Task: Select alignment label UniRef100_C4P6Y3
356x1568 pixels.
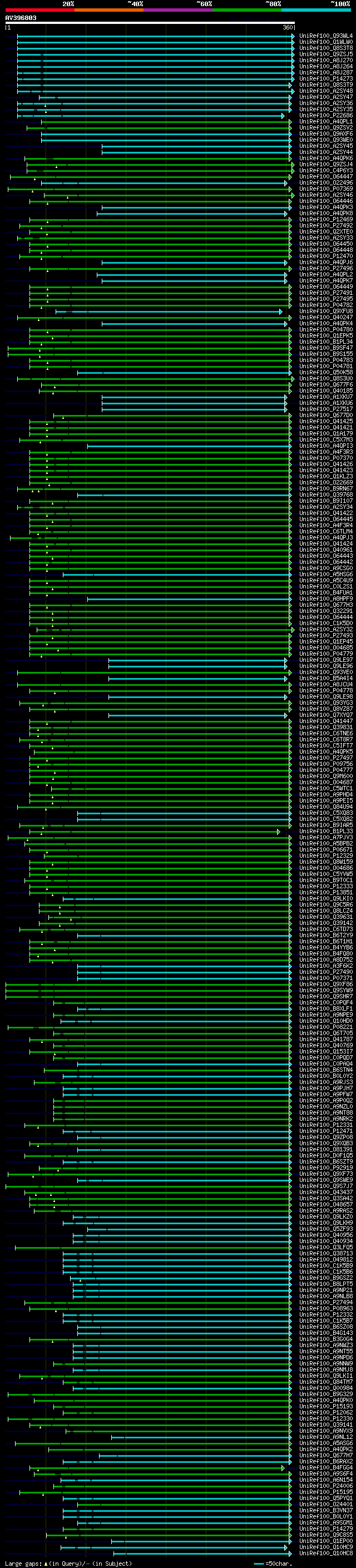Action: coord(325,170)
